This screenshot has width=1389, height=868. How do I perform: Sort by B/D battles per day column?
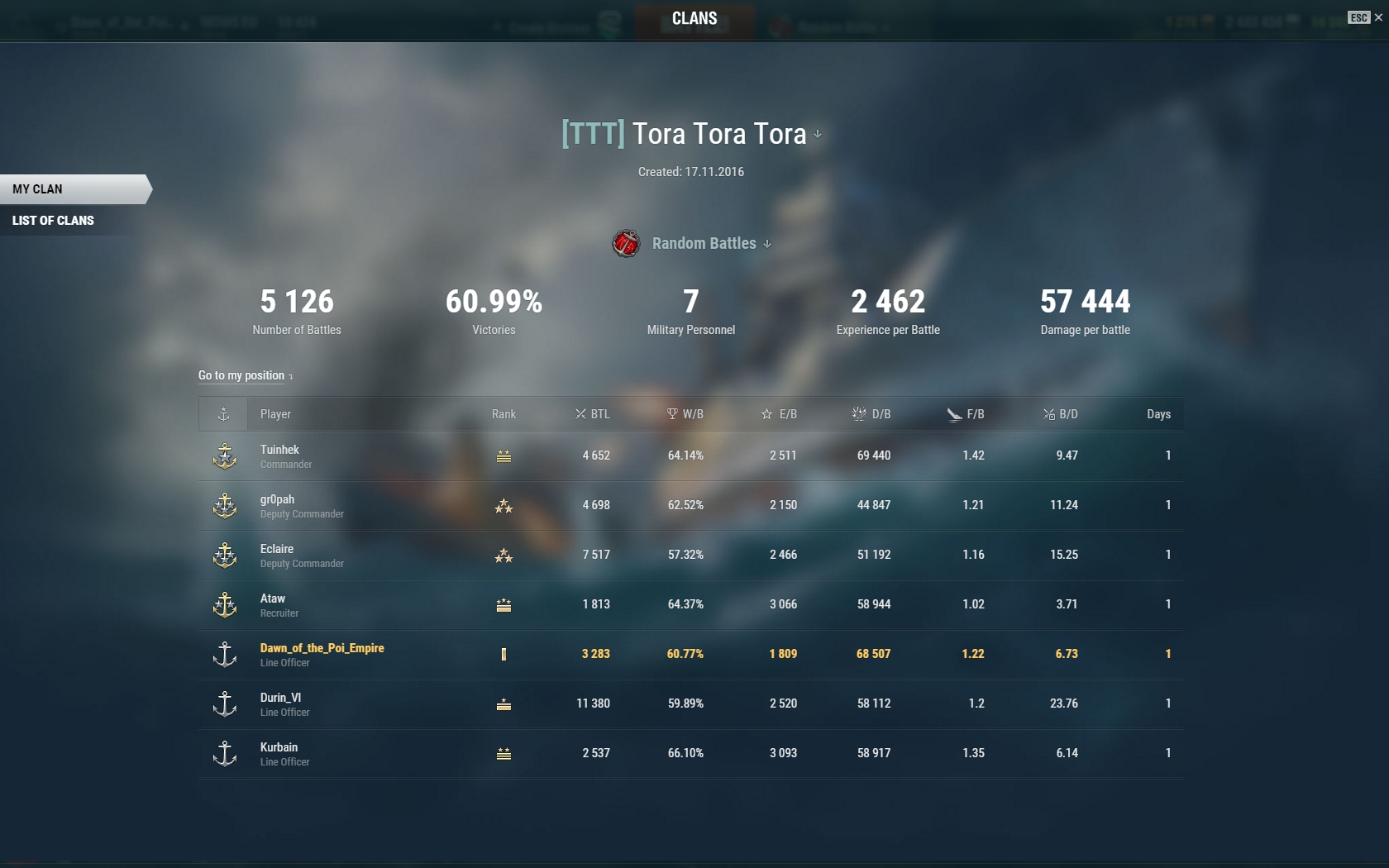[x=1061, y=414]
